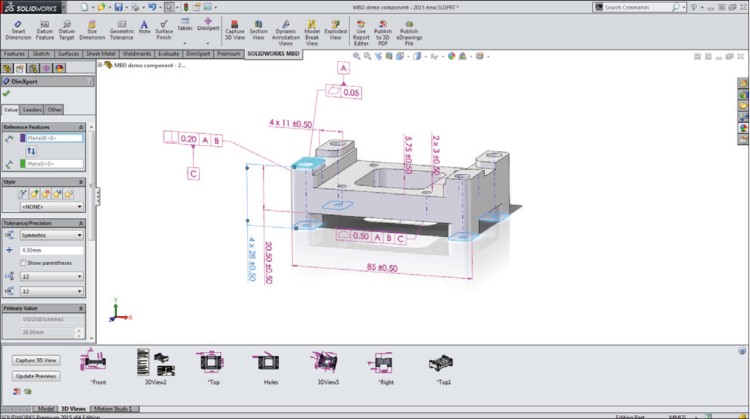This screenshot has width=750, height=419.
Task: Swap reference features with arrows button
Action: (31, 150)
